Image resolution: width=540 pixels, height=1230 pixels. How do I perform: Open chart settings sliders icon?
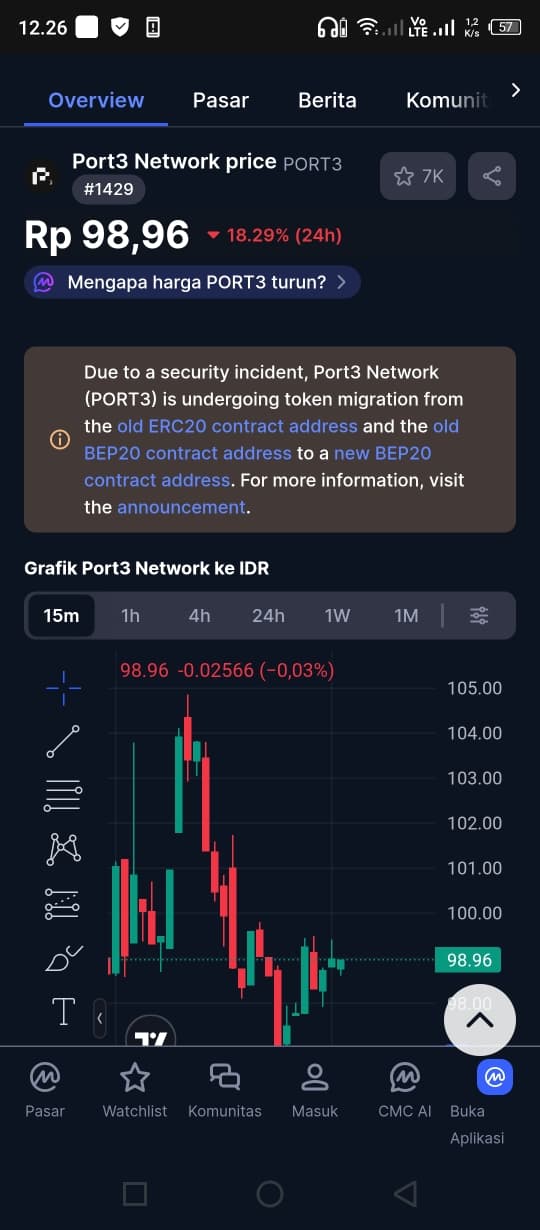pos(480,615)
